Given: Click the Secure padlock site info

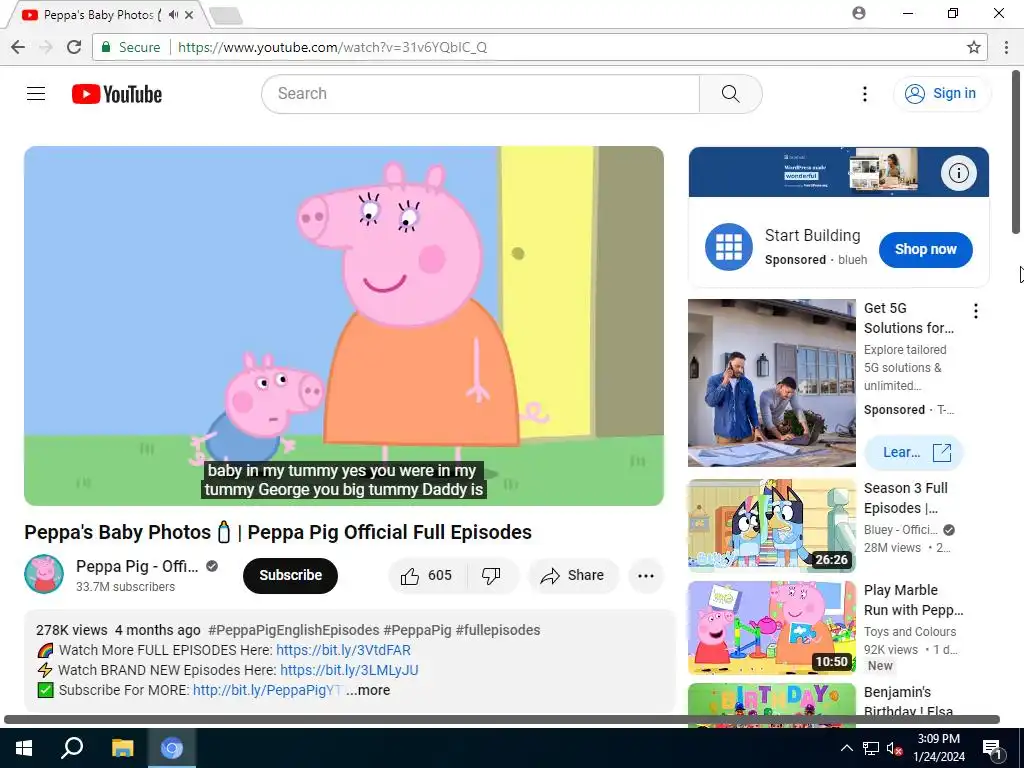Looking at the screenshot, I should coord(131,47).
